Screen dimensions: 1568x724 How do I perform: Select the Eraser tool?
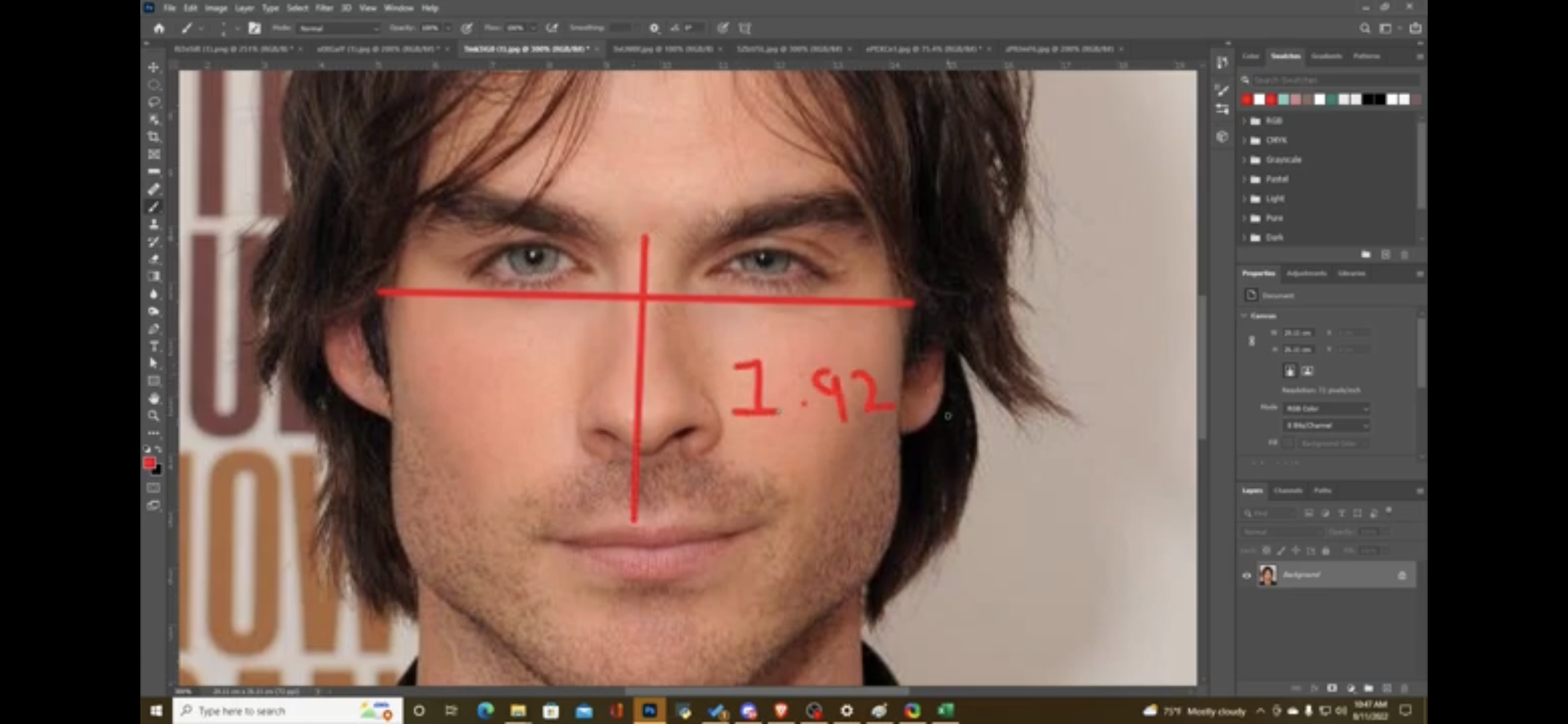tap(154, 259)
